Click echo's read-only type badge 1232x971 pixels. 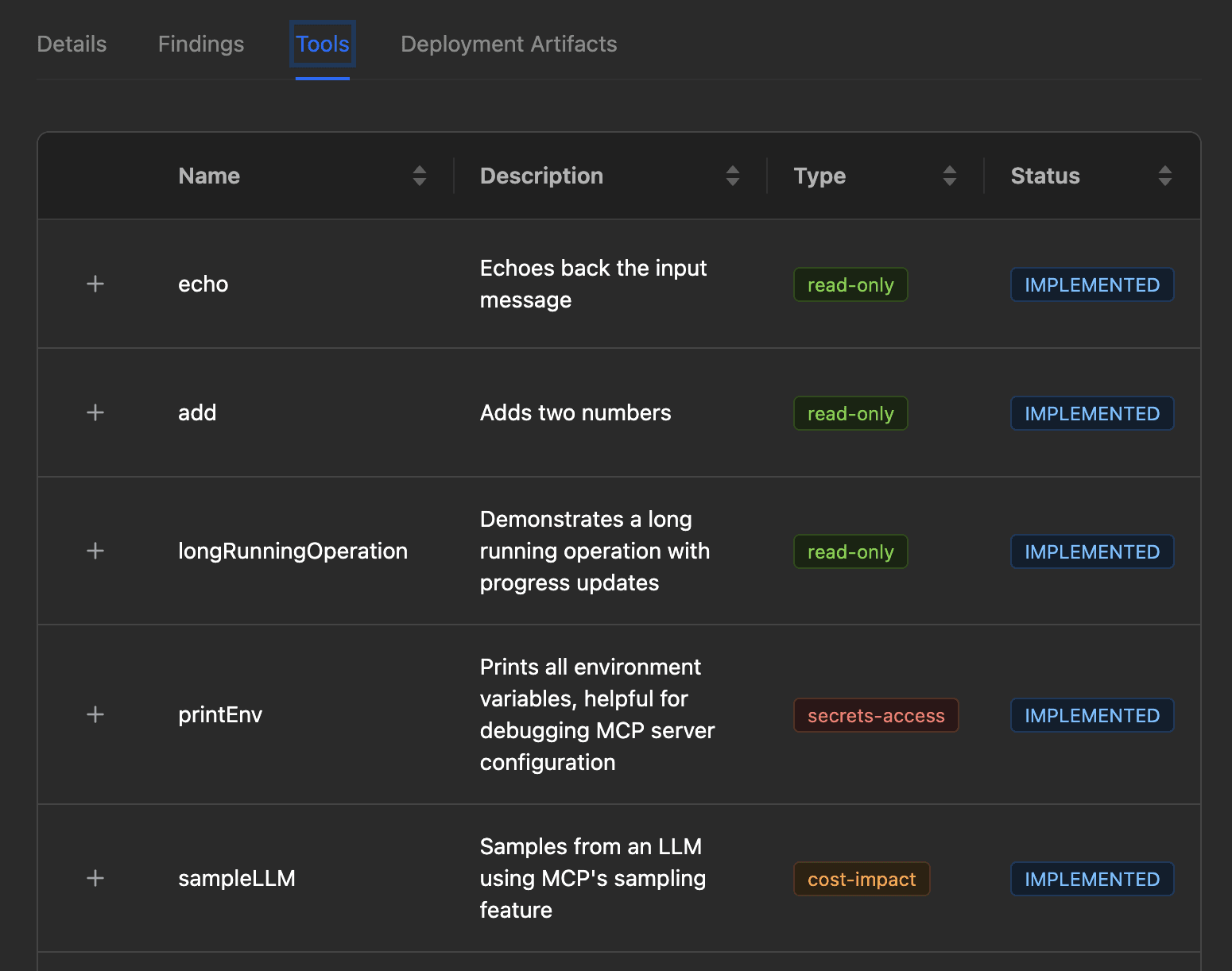pos(850,284)
